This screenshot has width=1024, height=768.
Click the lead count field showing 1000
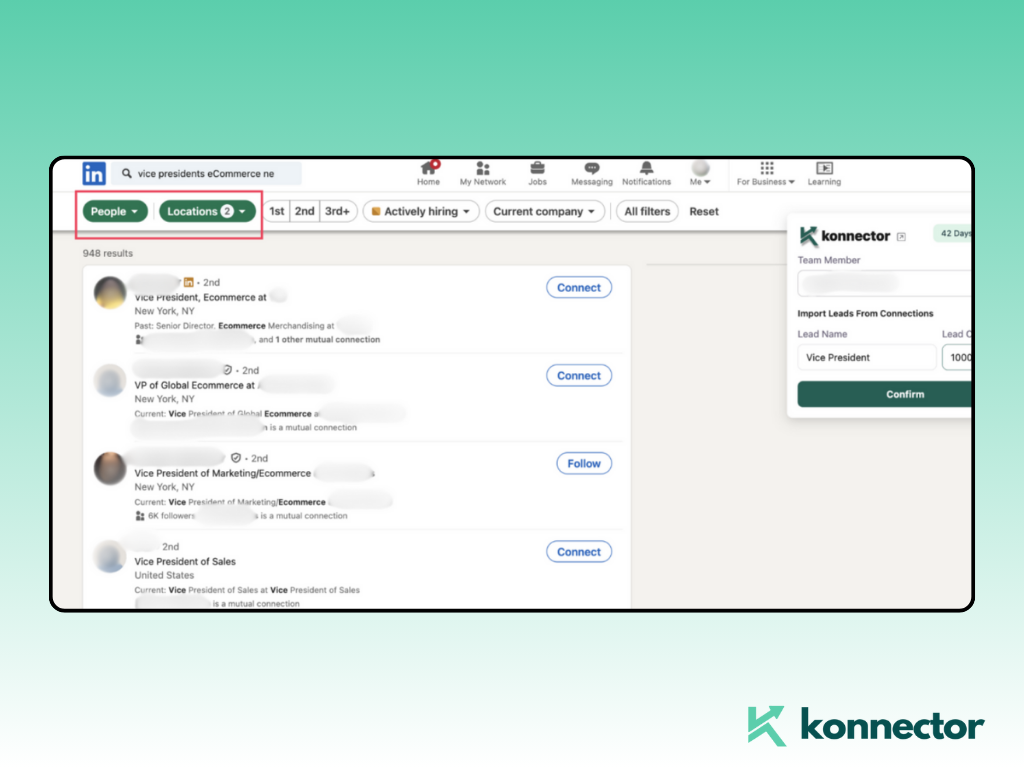click(x=957, y=357)
